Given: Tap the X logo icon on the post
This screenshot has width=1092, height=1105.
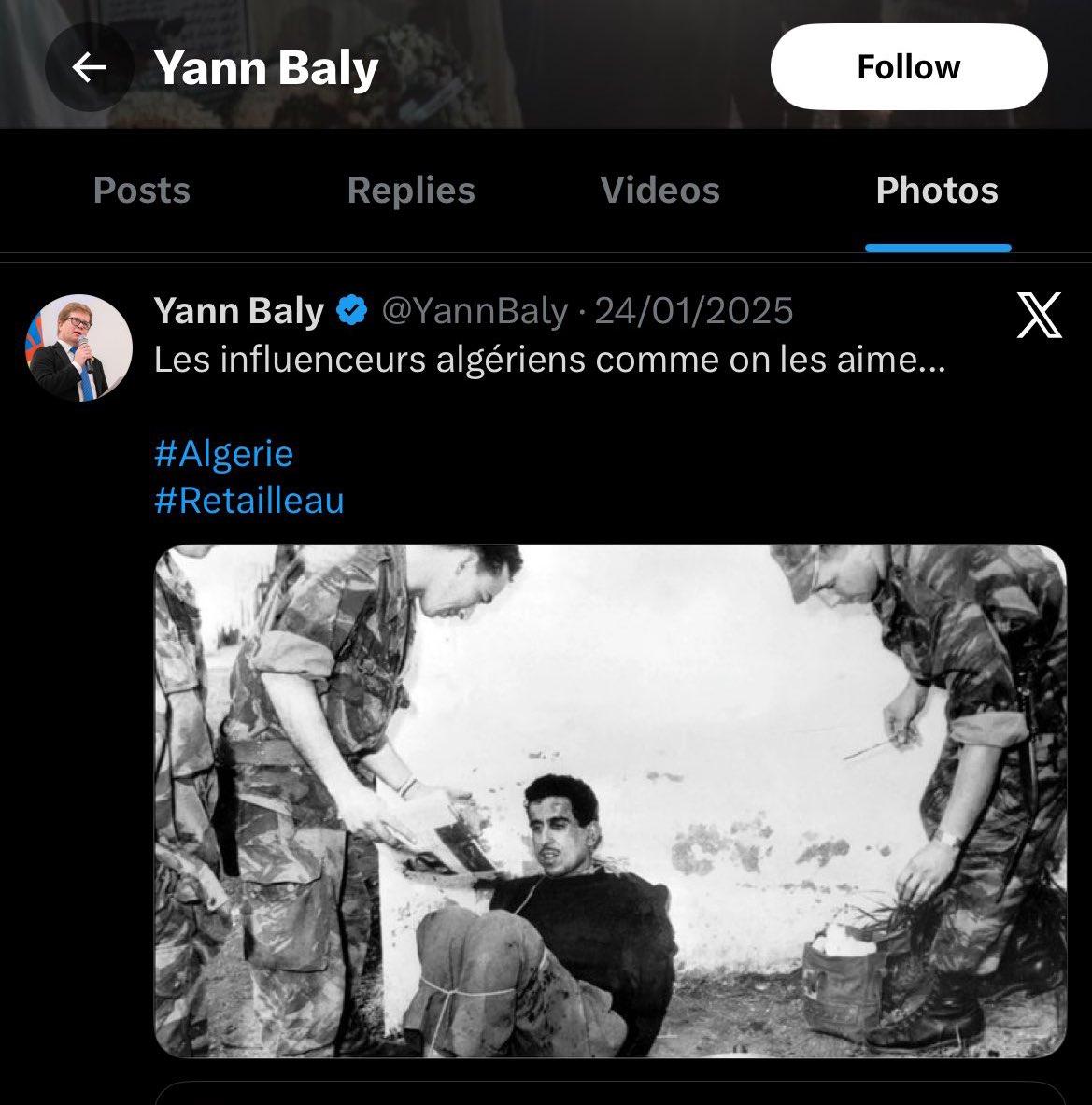Looking at the screenshot, I should (x=1038, y=315).
